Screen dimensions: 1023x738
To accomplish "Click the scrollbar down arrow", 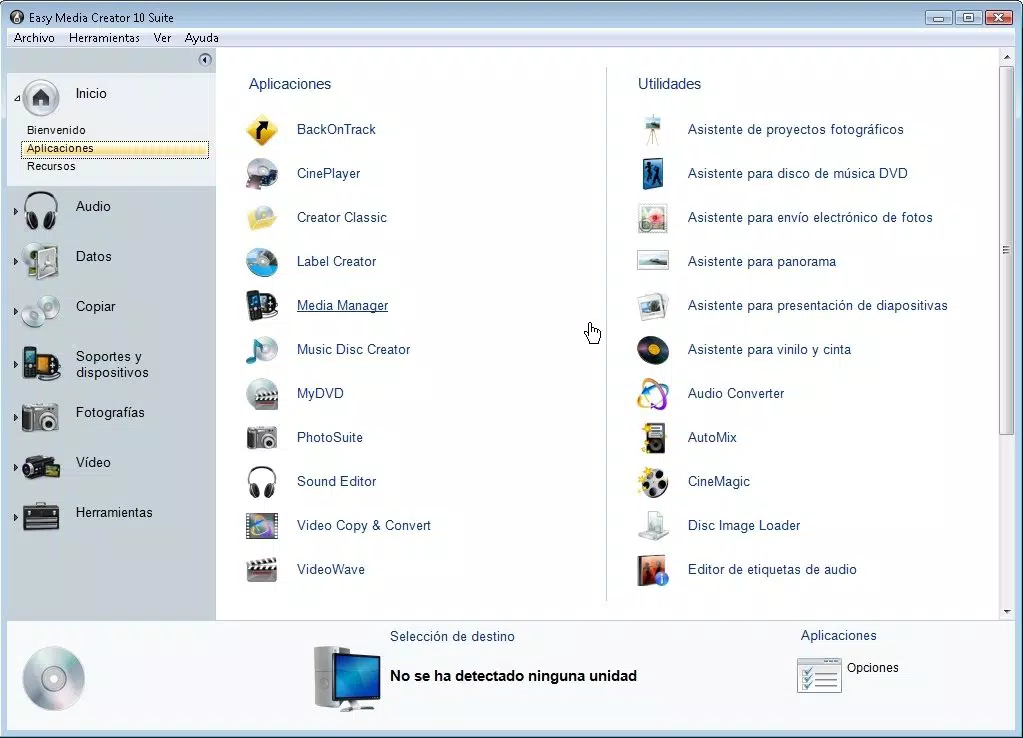I will [x=1007, y=612].
